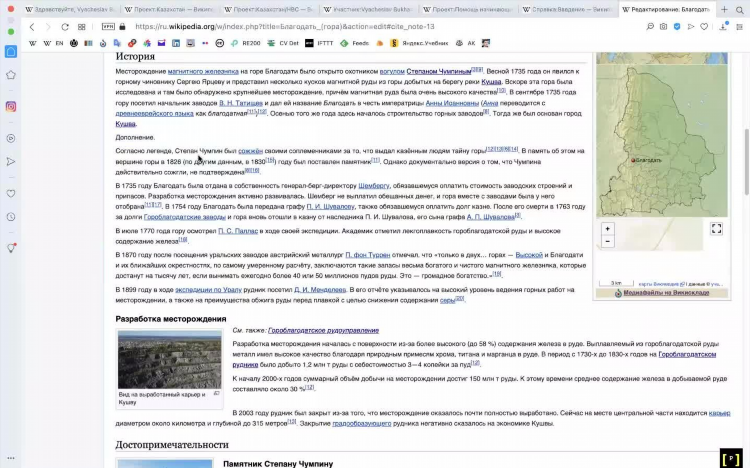Follow the 'экспедиции по Уралу' link

[x=209, y=290]
